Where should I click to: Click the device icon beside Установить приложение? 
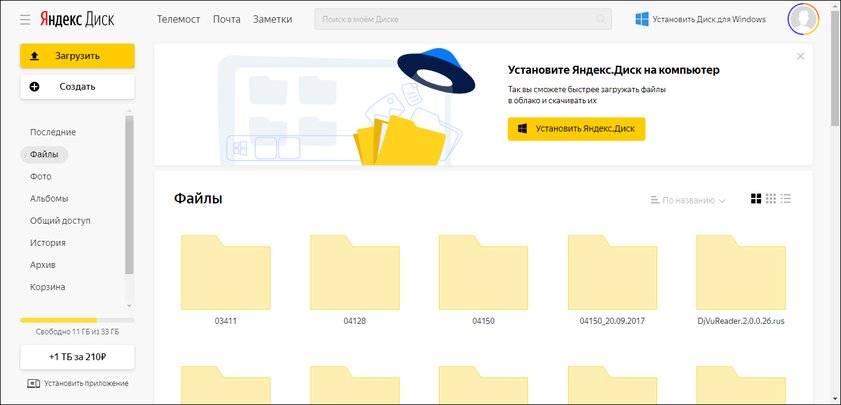pos(33,383)
